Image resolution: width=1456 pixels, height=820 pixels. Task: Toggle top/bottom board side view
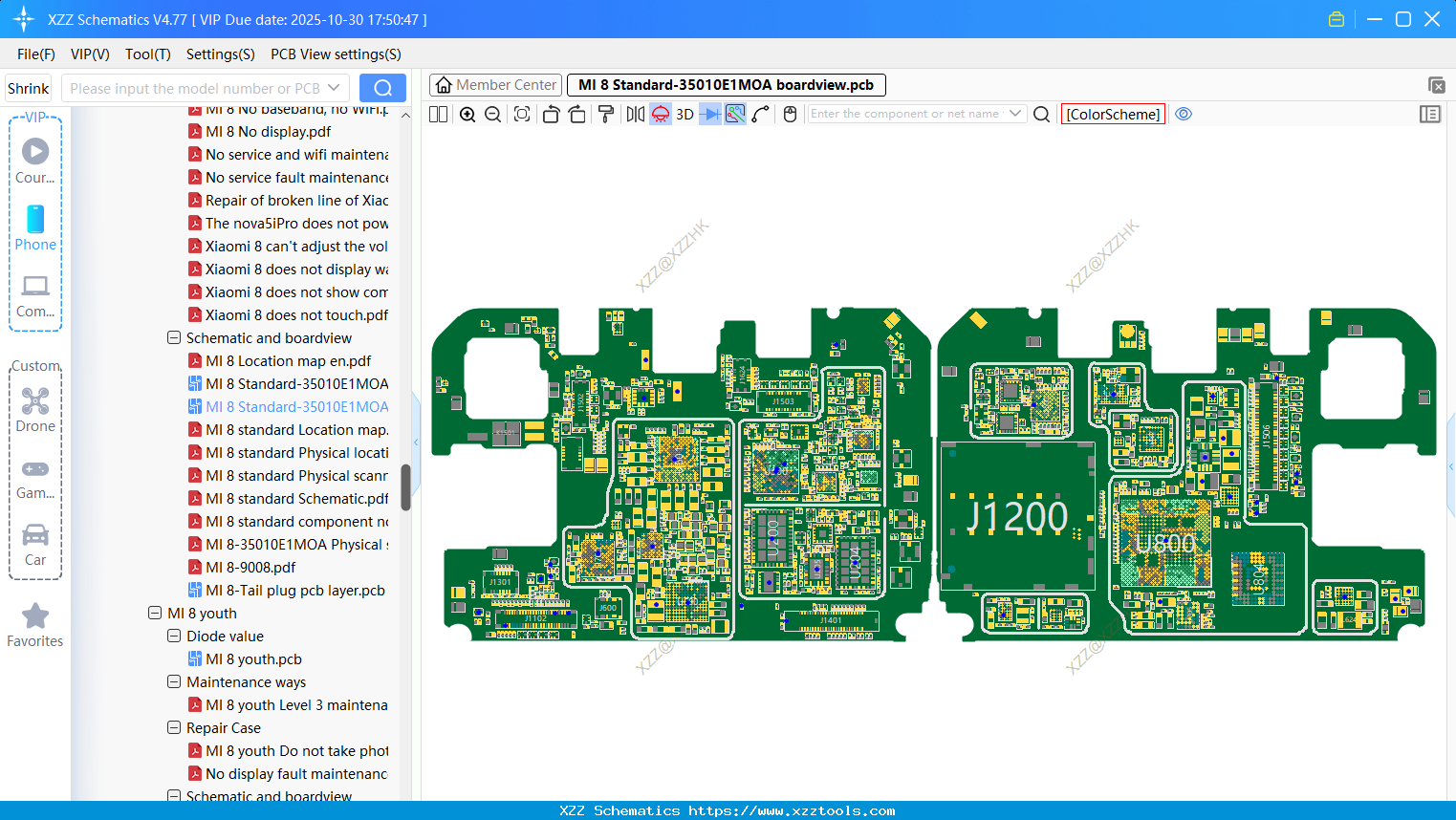660,114
